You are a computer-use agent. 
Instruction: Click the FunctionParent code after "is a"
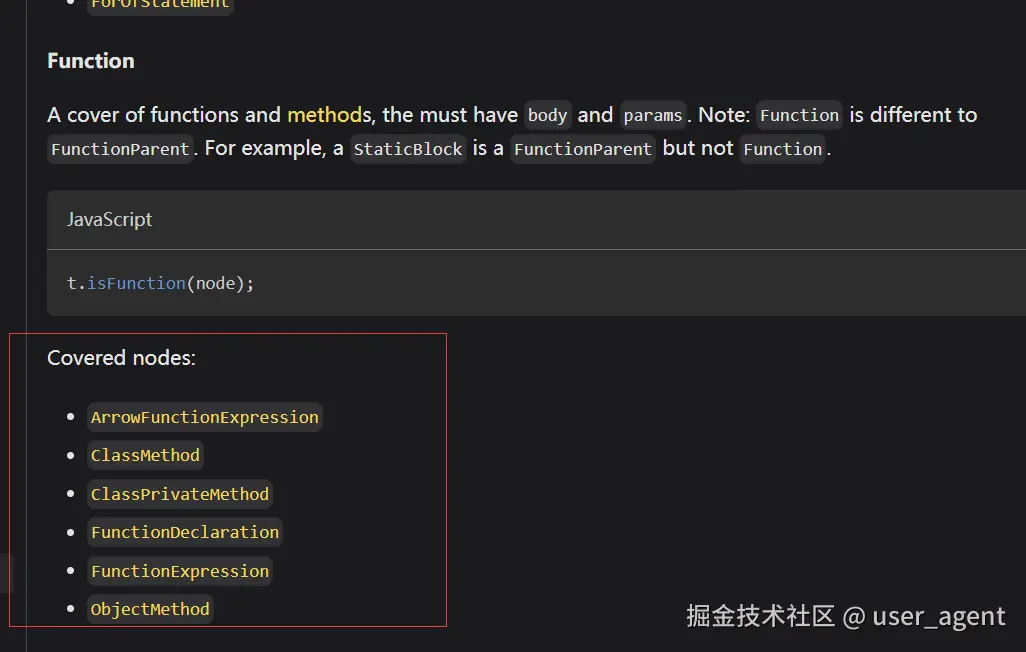tap(583, 149)
